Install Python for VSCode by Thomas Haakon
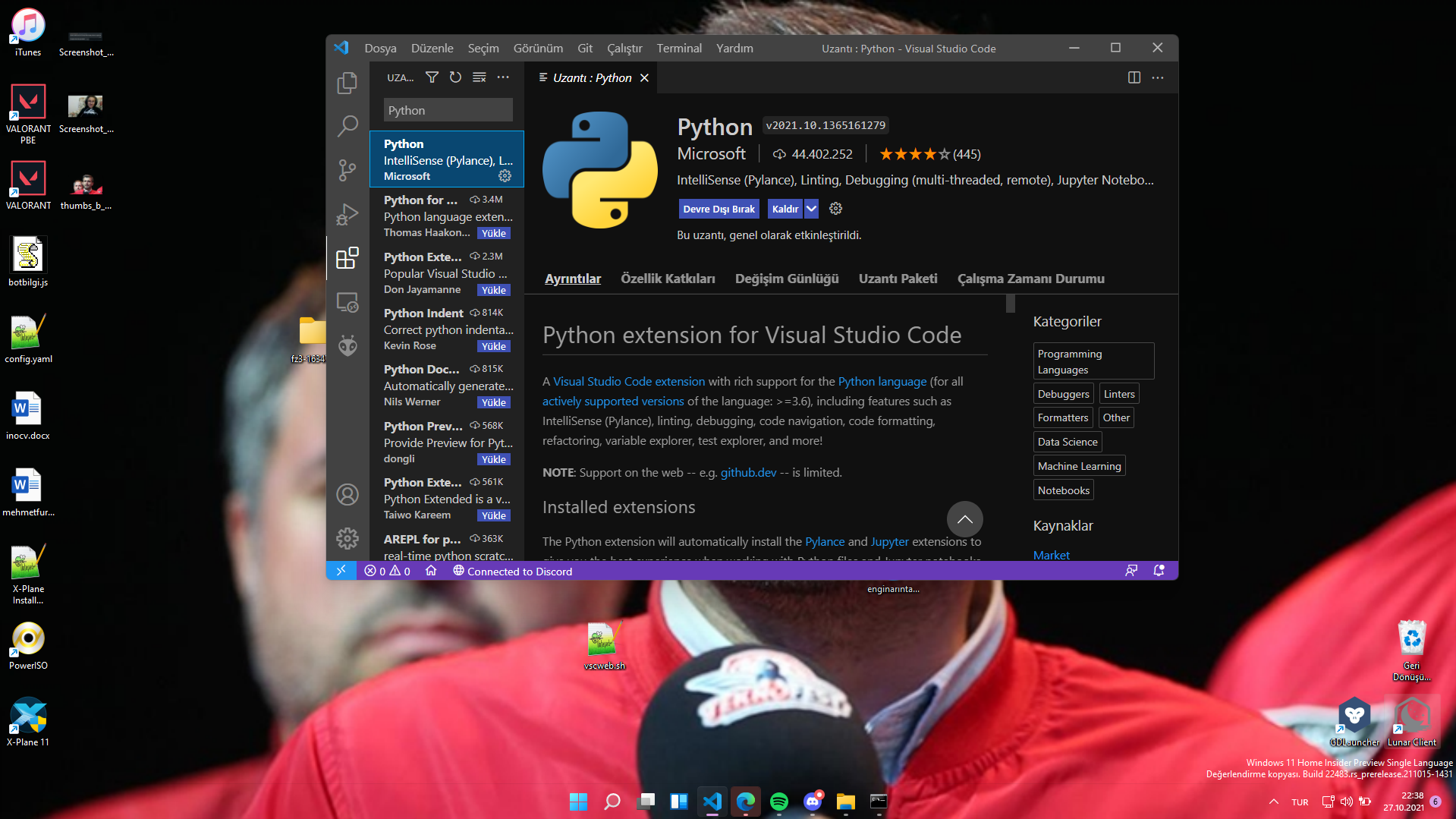Screen dimensions: 1456x819 tap(494, 233)
